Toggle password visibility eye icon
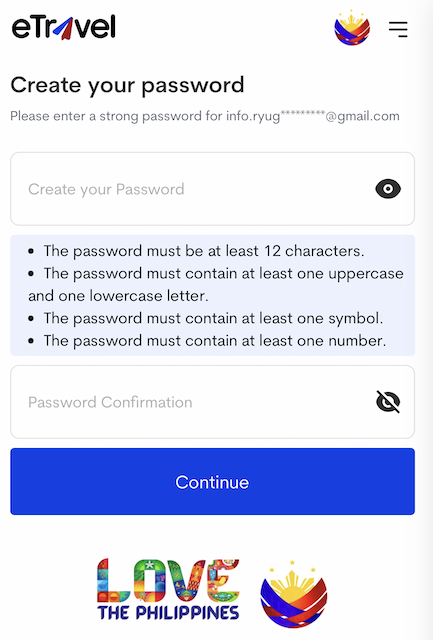This screenshot has width=433, height=640. click(x=388, y=189)
